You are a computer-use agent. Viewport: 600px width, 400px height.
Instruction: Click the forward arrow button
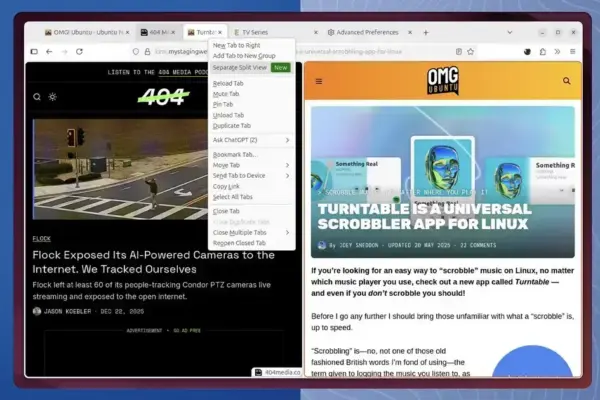(64, 51)
